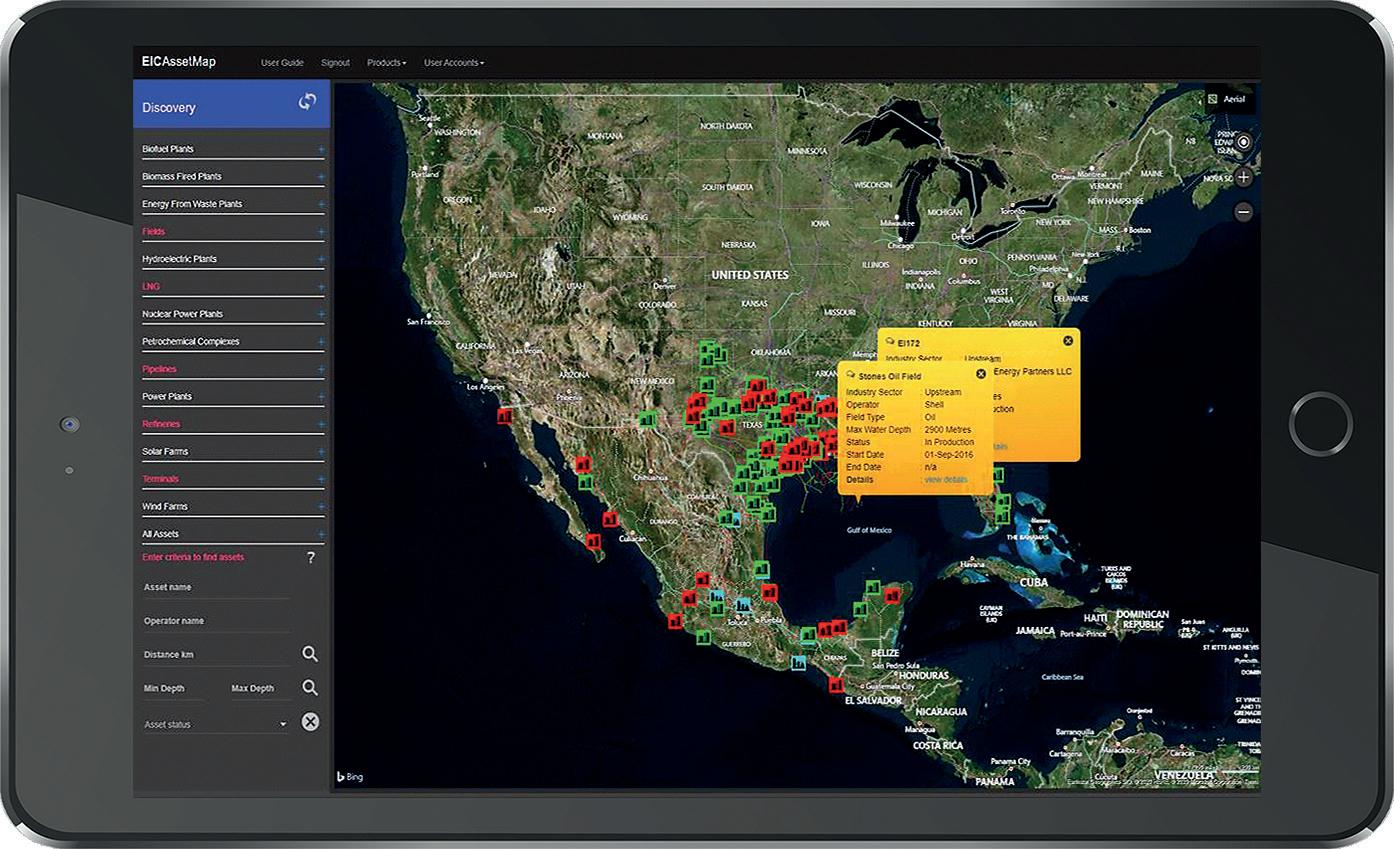Click the speech bubble icon beside Stones Oil Field
This screenshot has height=849, width=1394.
coord(851,375)
